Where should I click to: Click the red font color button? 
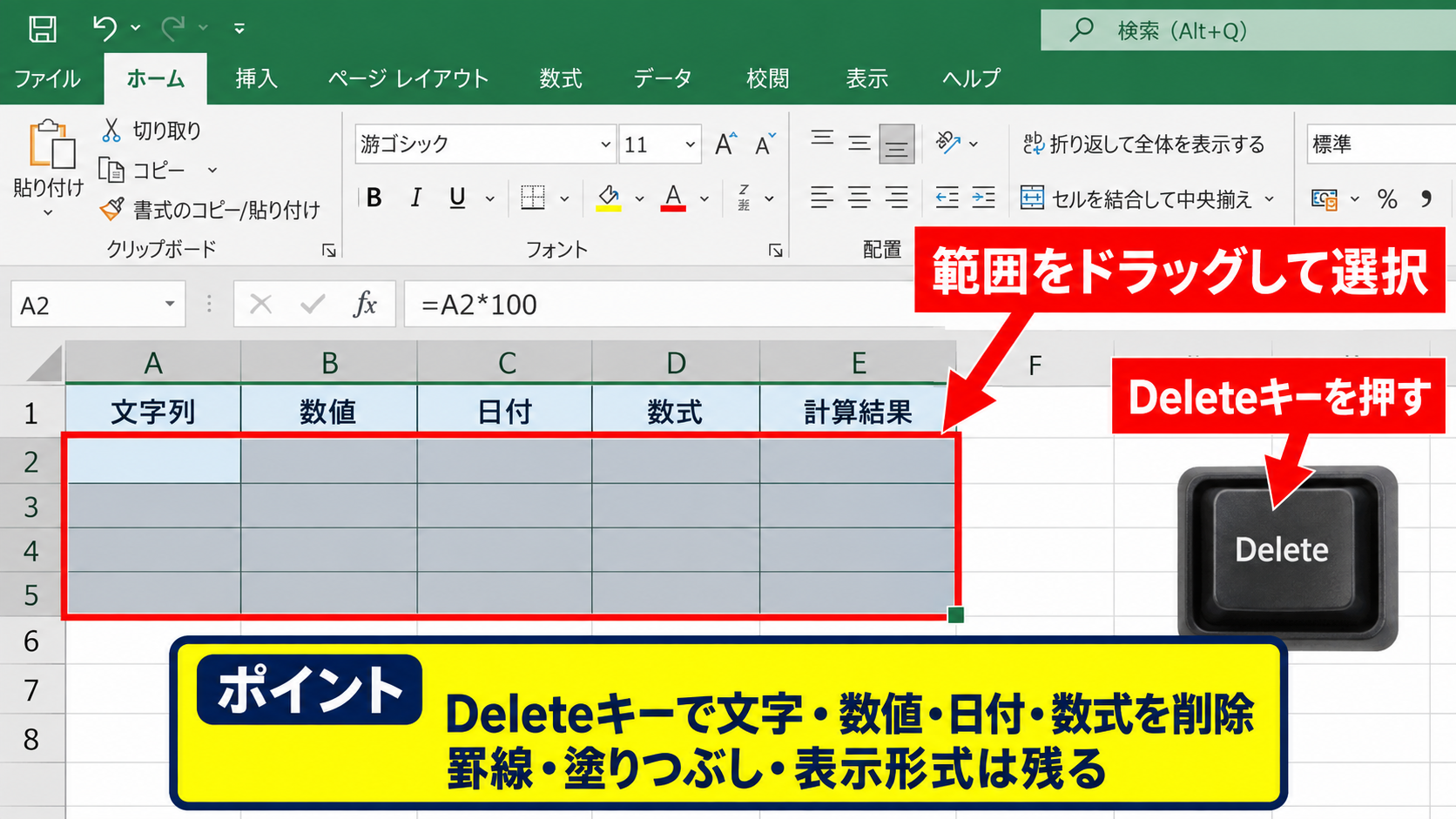click(x=673, y=198)
